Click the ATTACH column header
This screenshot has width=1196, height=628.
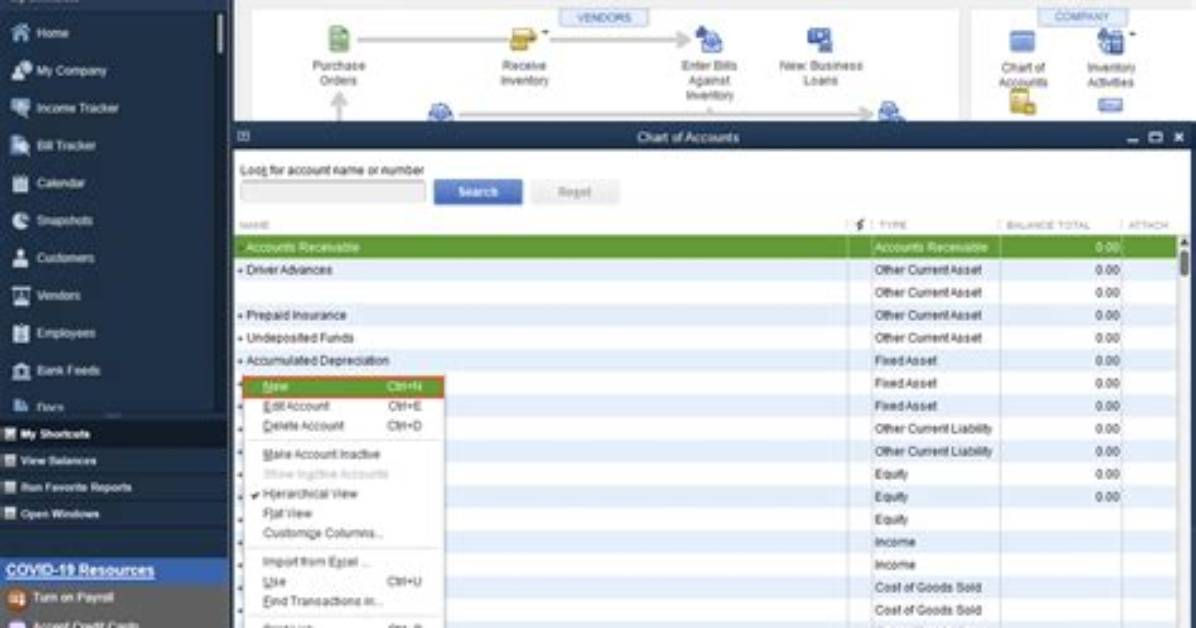1148,225
